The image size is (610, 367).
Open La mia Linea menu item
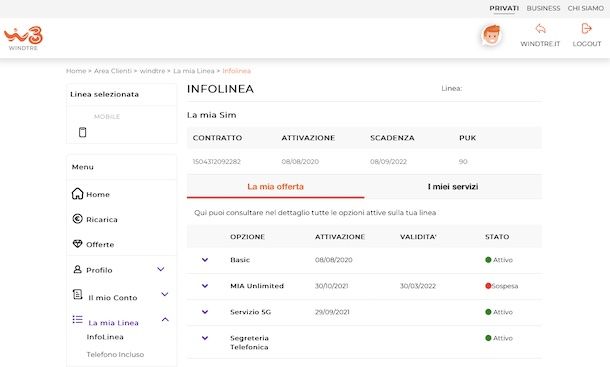113,323
